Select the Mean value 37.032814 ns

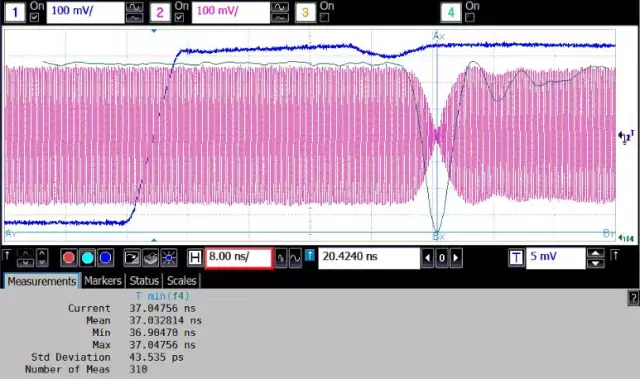tap(165, 321)
